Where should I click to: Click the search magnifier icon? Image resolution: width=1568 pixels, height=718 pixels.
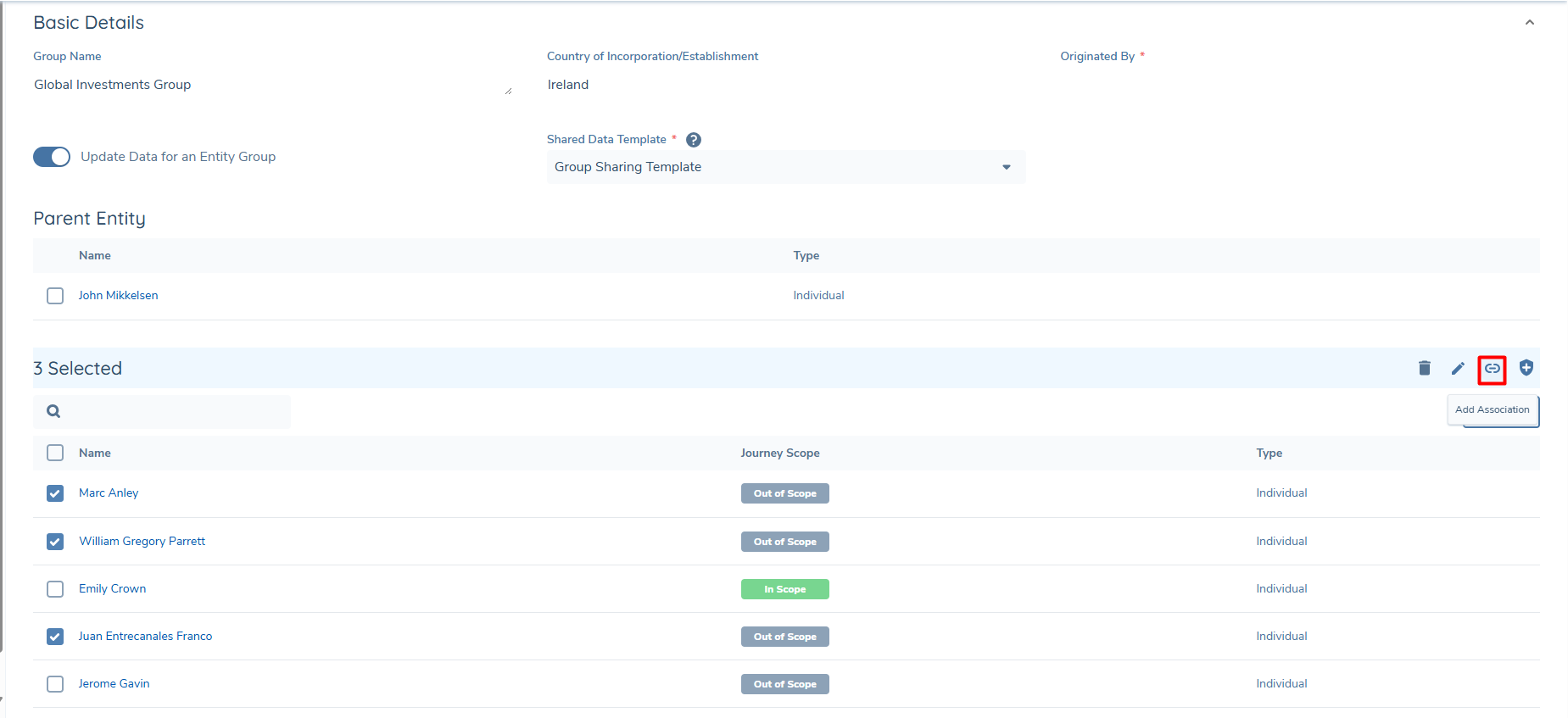[53, 411]
